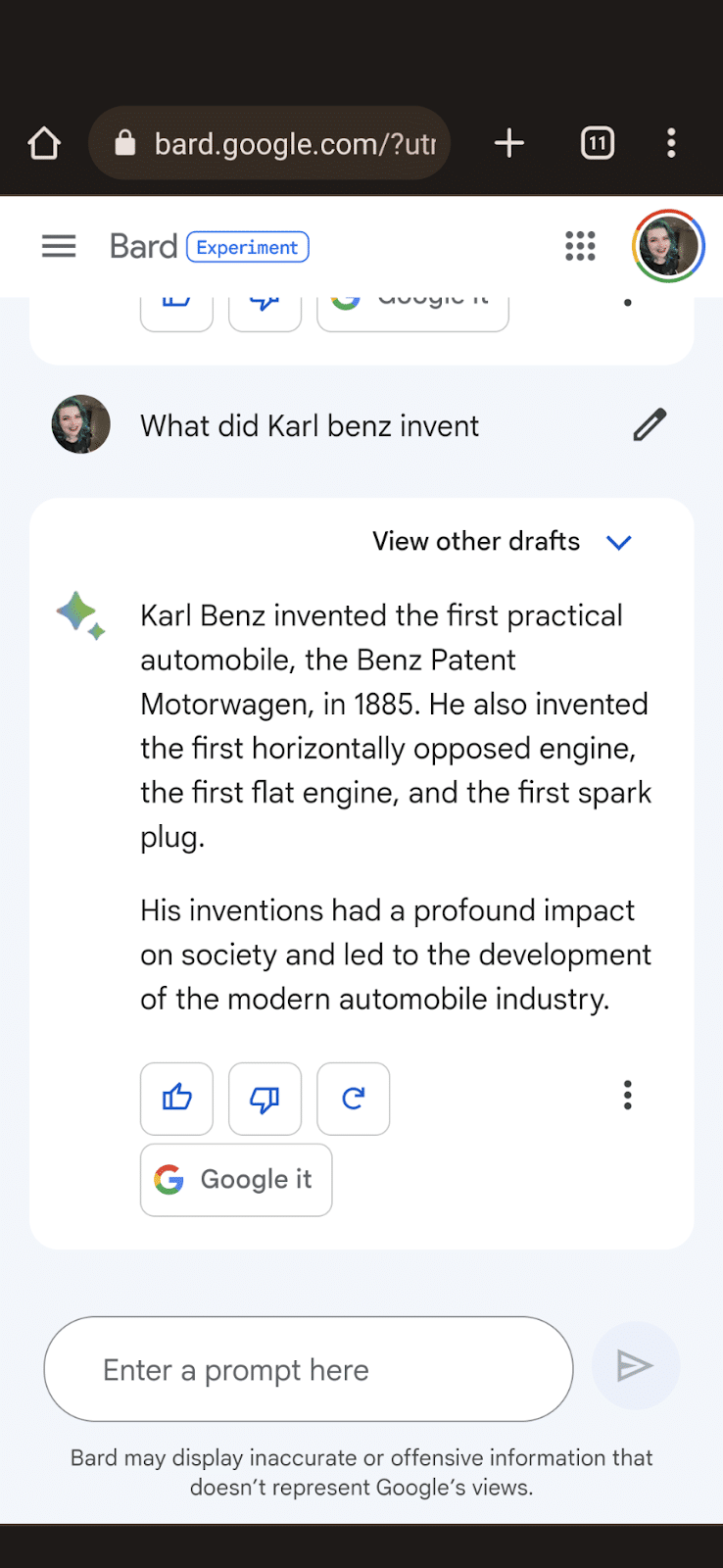Edit the Karl Benz prompt with pencil icon
The width and height of the screenshot is (723, 1568).
click(x=649, y=425)
